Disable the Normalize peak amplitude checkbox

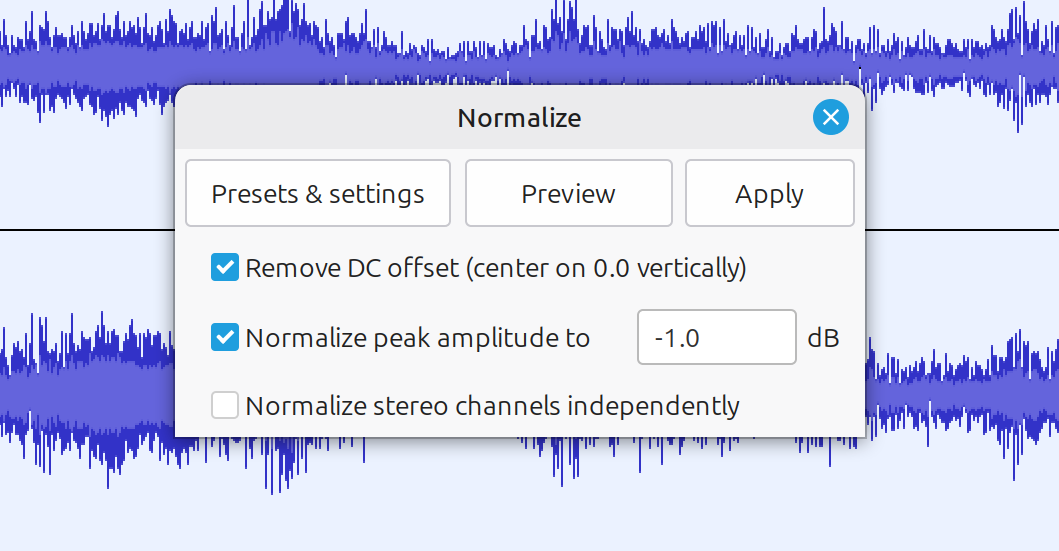tap(225, 338)
